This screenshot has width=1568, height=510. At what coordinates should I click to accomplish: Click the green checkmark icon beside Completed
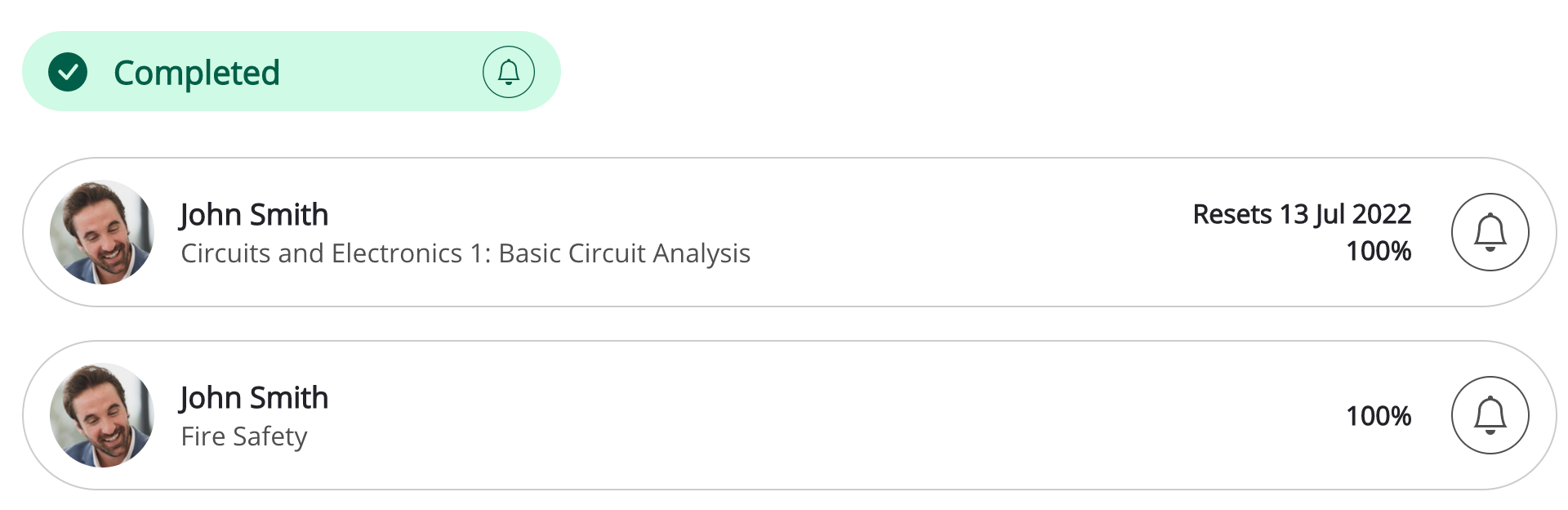pyautogui.click(x=68, y=72)
